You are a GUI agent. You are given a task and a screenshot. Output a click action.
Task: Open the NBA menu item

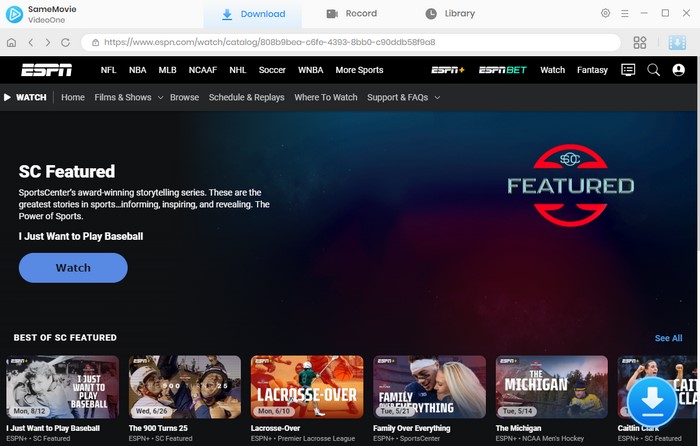[138, 70]
